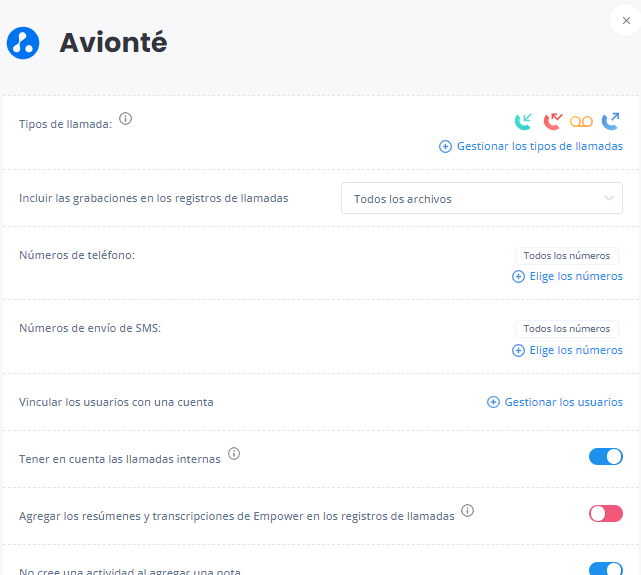Toggle No cree una actividad al agregar una nota
Image resolution: width=641 pixels, height=575 pixels.
(x=605, y=569)
